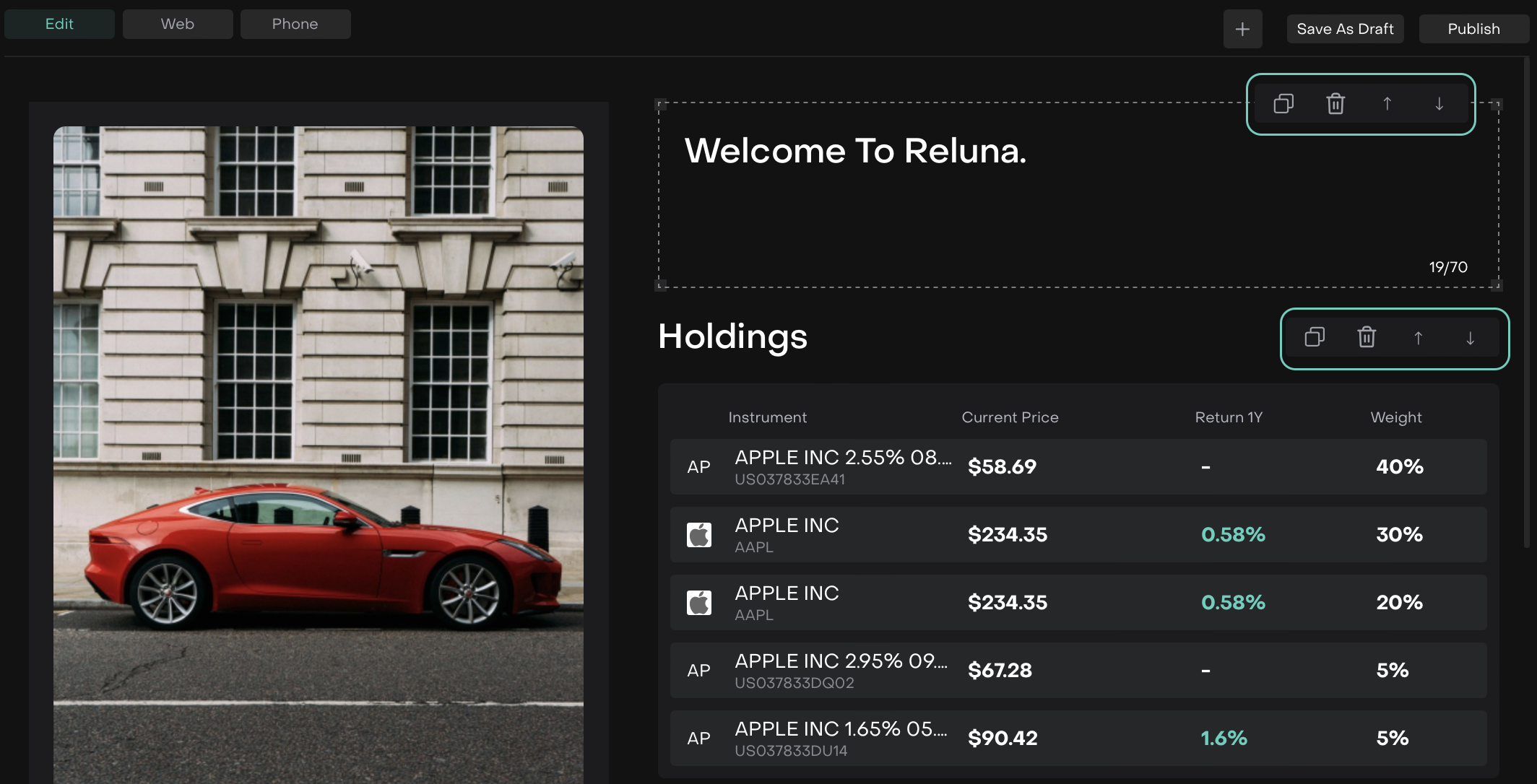
Task: Switch to the Web preview tab
Action: click(x=178, y=24)
